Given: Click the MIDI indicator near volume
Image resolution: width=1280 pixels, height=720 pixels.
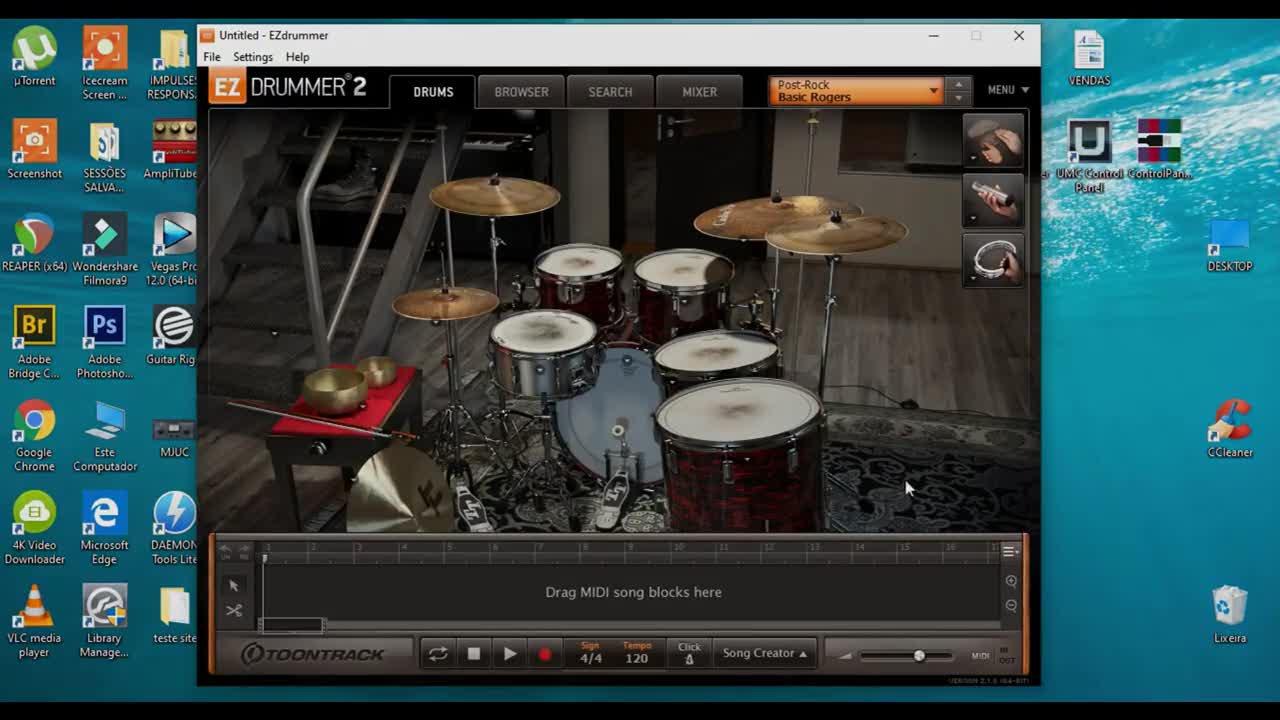Looking at the screenshot, I should [980, 656].
